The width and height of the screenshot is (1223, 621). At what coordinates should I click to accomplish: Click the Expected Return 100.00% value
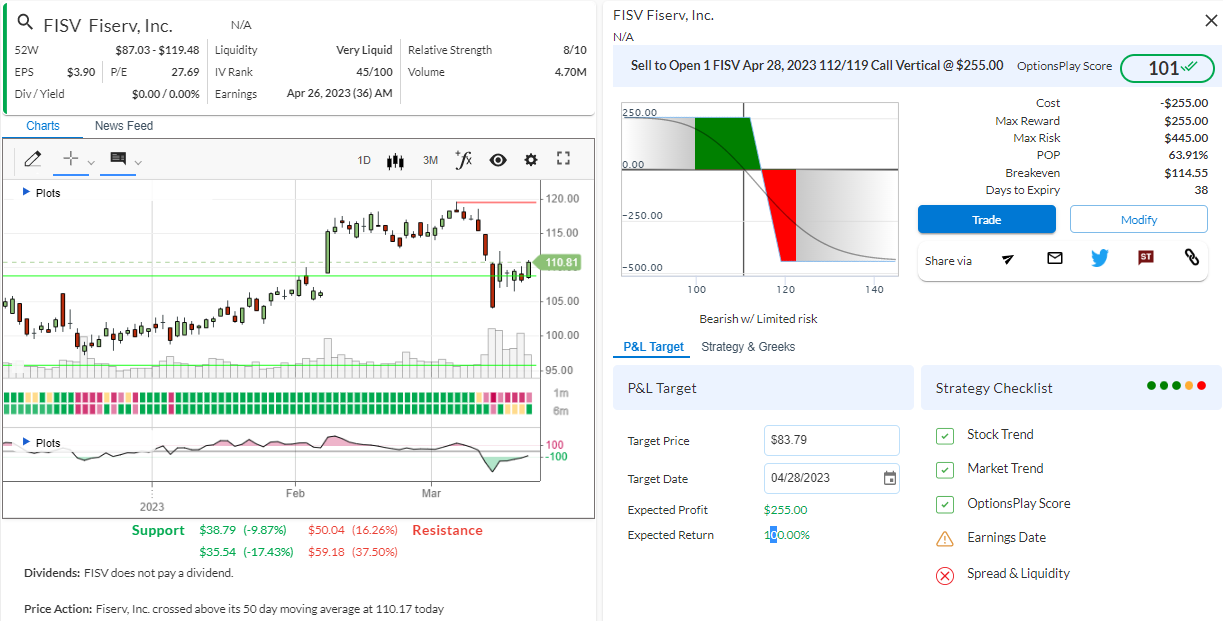coord(787,535)
